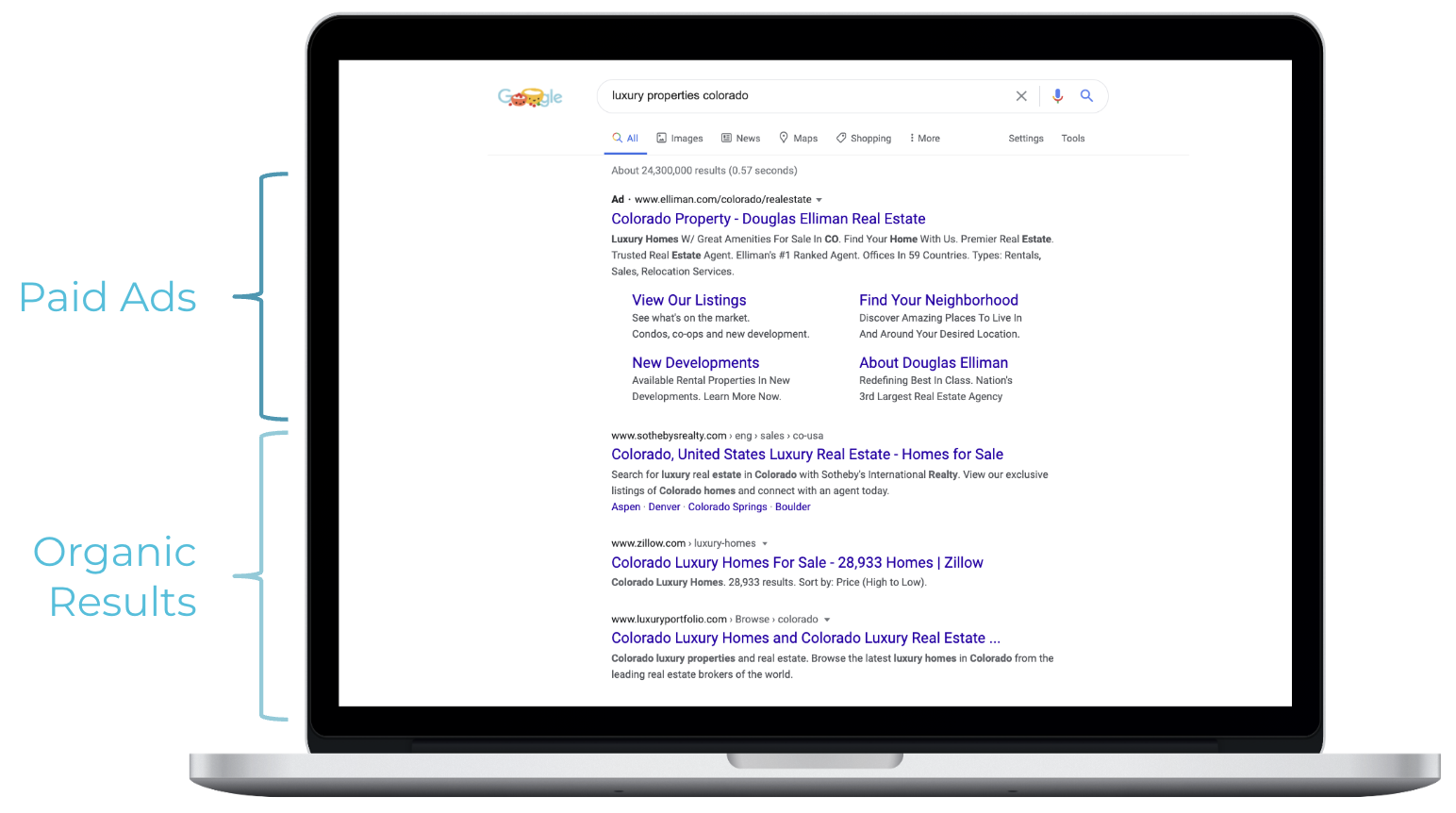The width and height of the screenshot is (1456, 813).
Task: Open 'Colorado Property - Douglas Elliman Real Estate' ad
Action: (x=769, y=219)
